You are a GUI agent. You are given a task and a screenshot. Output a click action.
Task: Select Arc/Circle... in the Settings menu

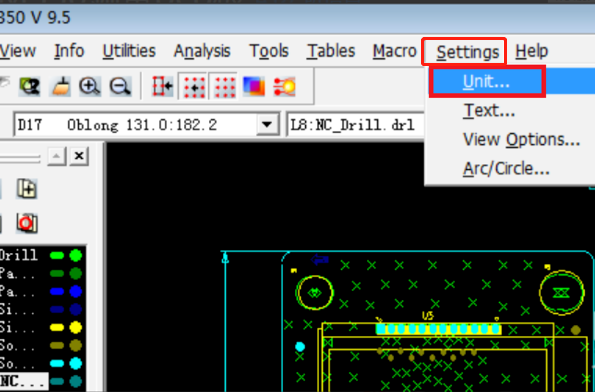506,168
